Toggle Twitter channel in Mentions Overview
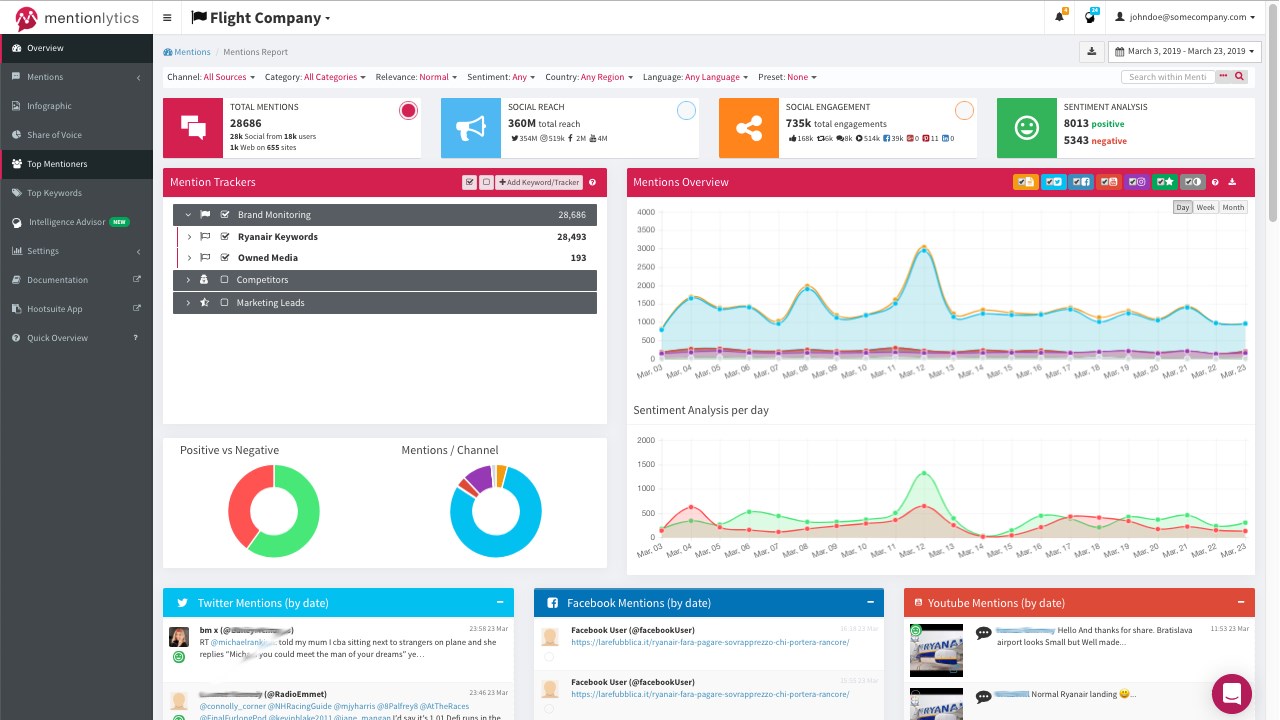The width and height of the screenshot is (1280, 720). click(x=1053, y=182)
